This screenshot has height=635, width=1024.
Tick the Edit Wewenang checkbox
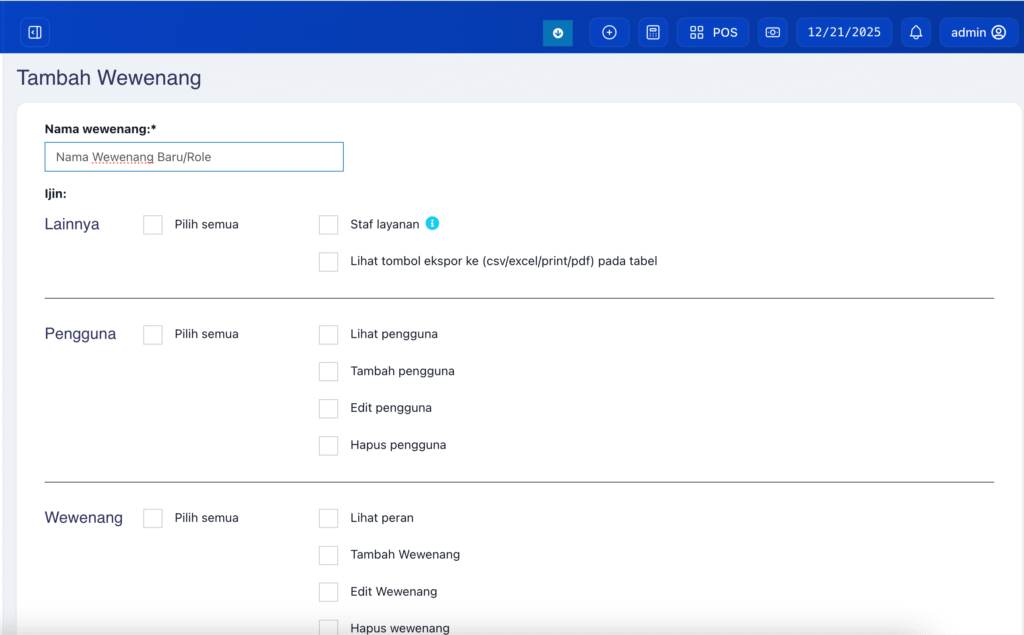tap(329, 592)
